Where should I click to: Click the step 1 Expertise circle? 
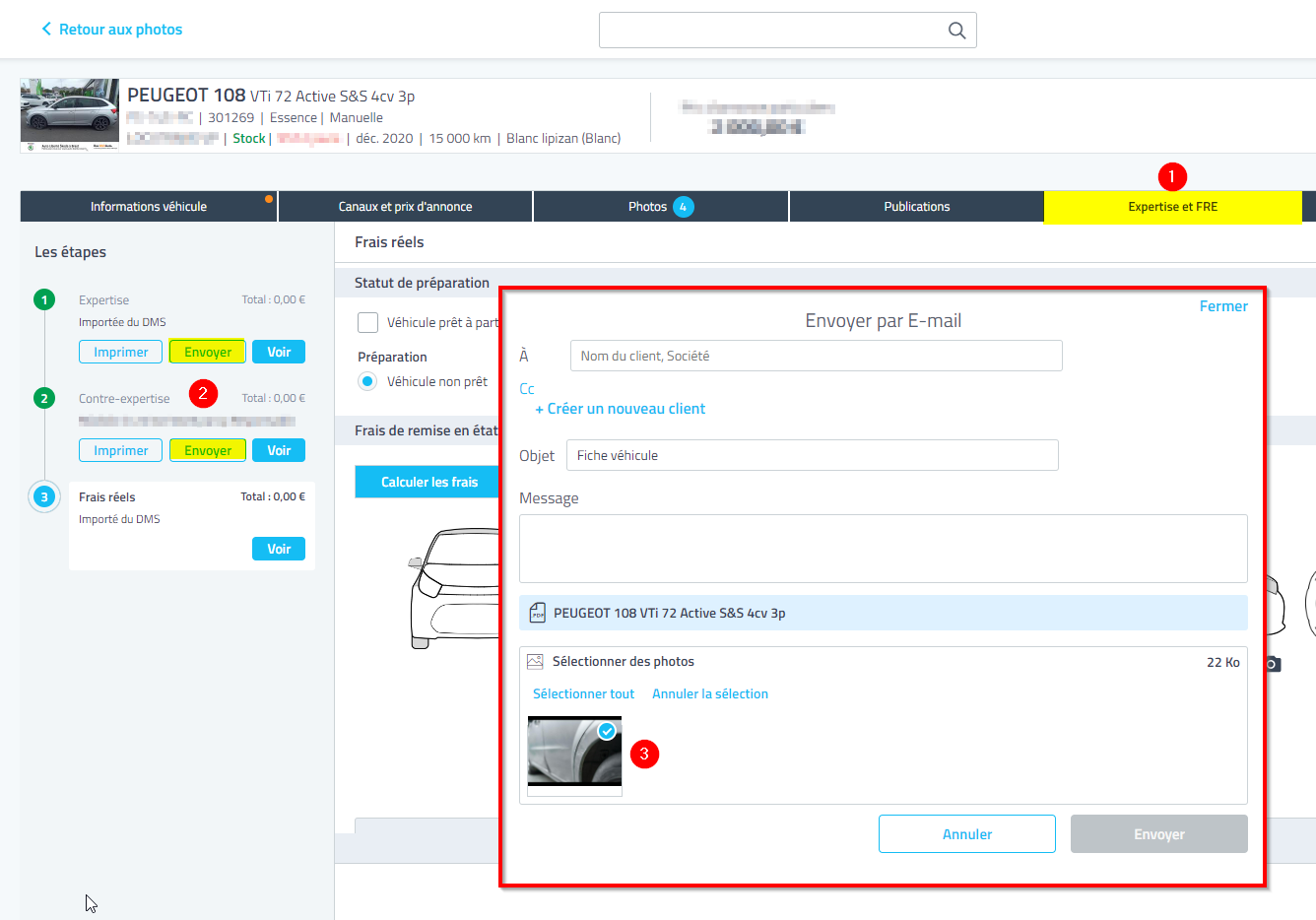click(x=44, y=299)
